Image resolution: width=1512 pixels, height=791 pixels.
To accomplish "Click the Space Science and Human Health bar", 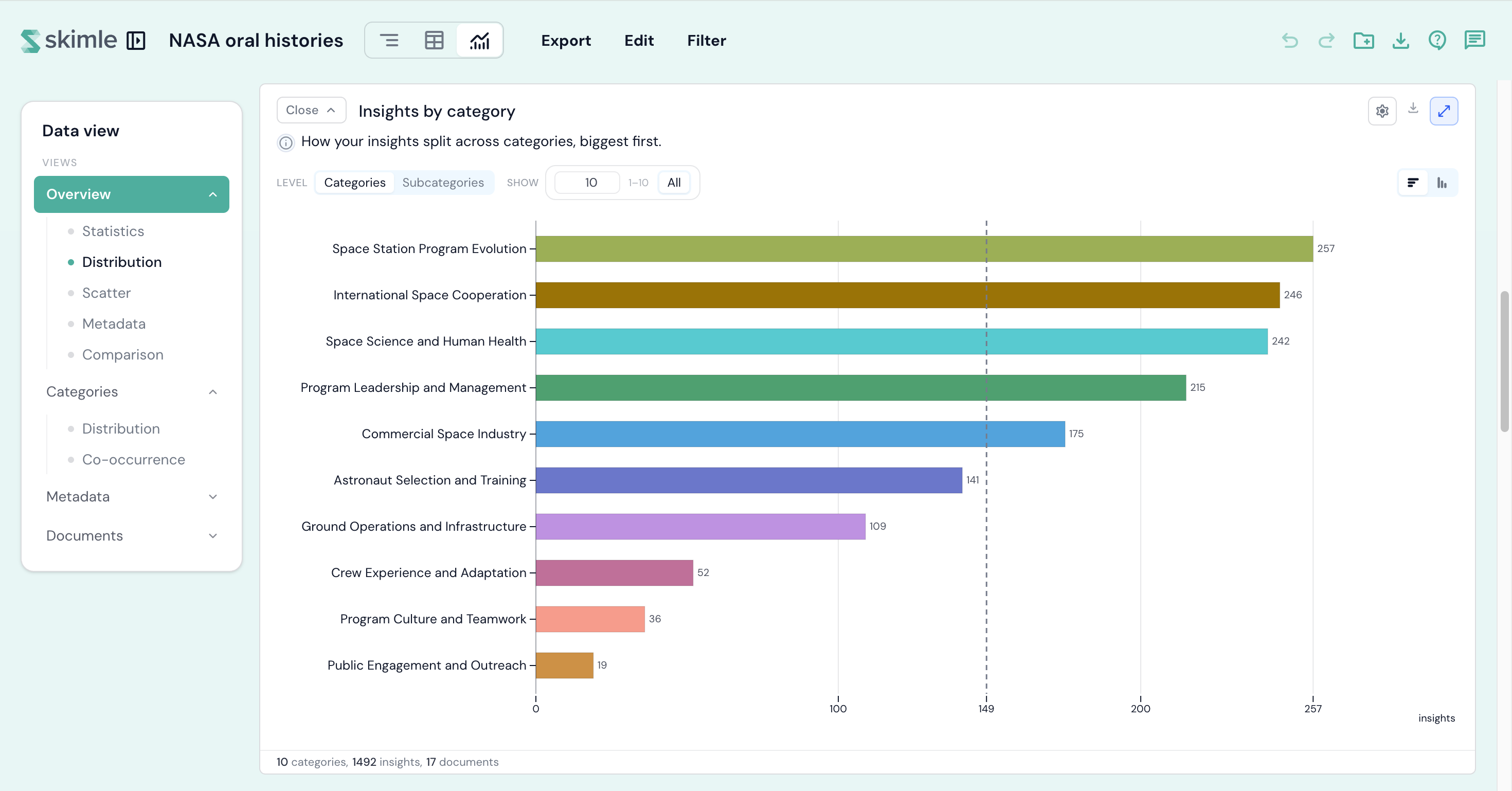I will coord(902,341).
